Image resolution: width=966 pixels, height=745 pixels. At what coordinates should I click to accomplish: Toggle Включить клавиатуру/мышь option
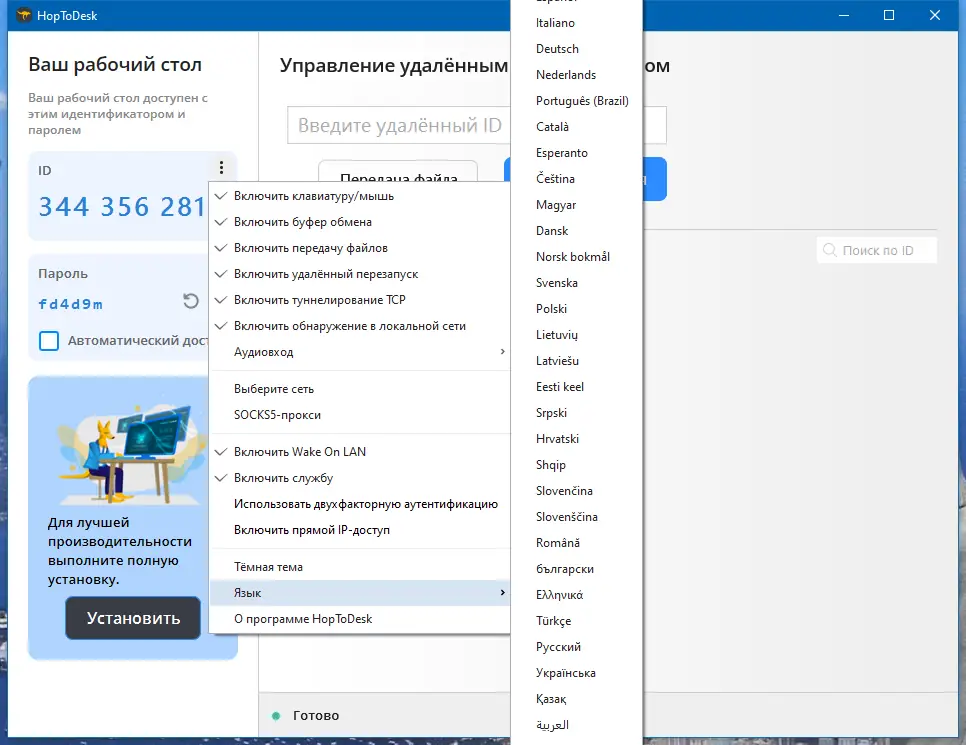pyautogui.click(x=360, y=196)
